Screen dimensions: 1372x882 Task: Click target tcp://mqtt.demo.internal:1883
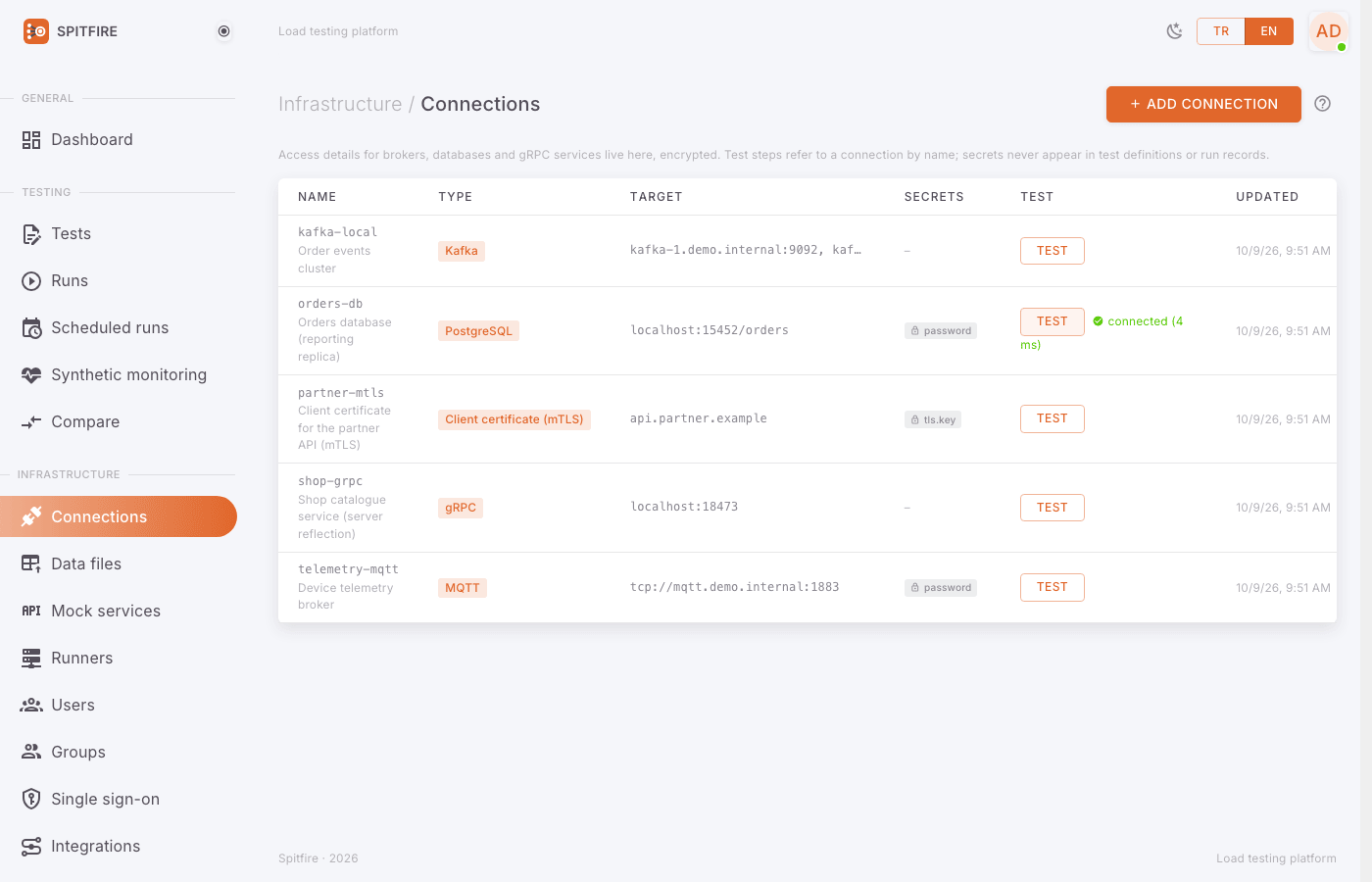tap(735, 587)
